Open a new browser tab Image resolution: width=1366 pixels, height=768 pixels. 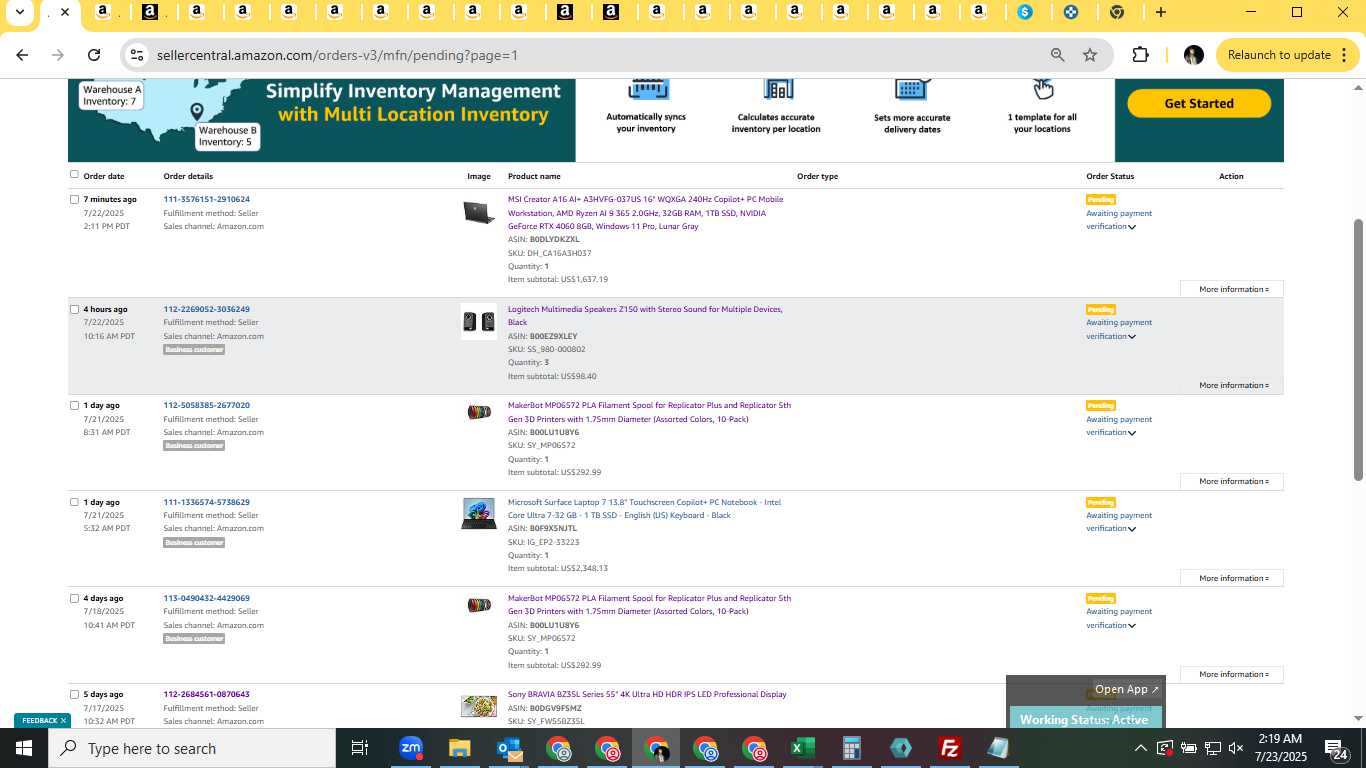pos(1160,12)
